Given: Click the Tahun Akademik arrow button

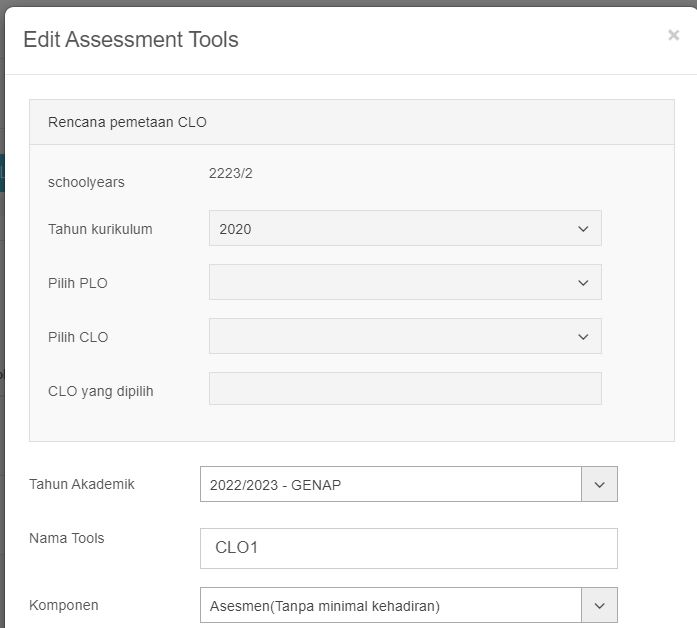Looking at the screenshot, I should click(599, 485).
